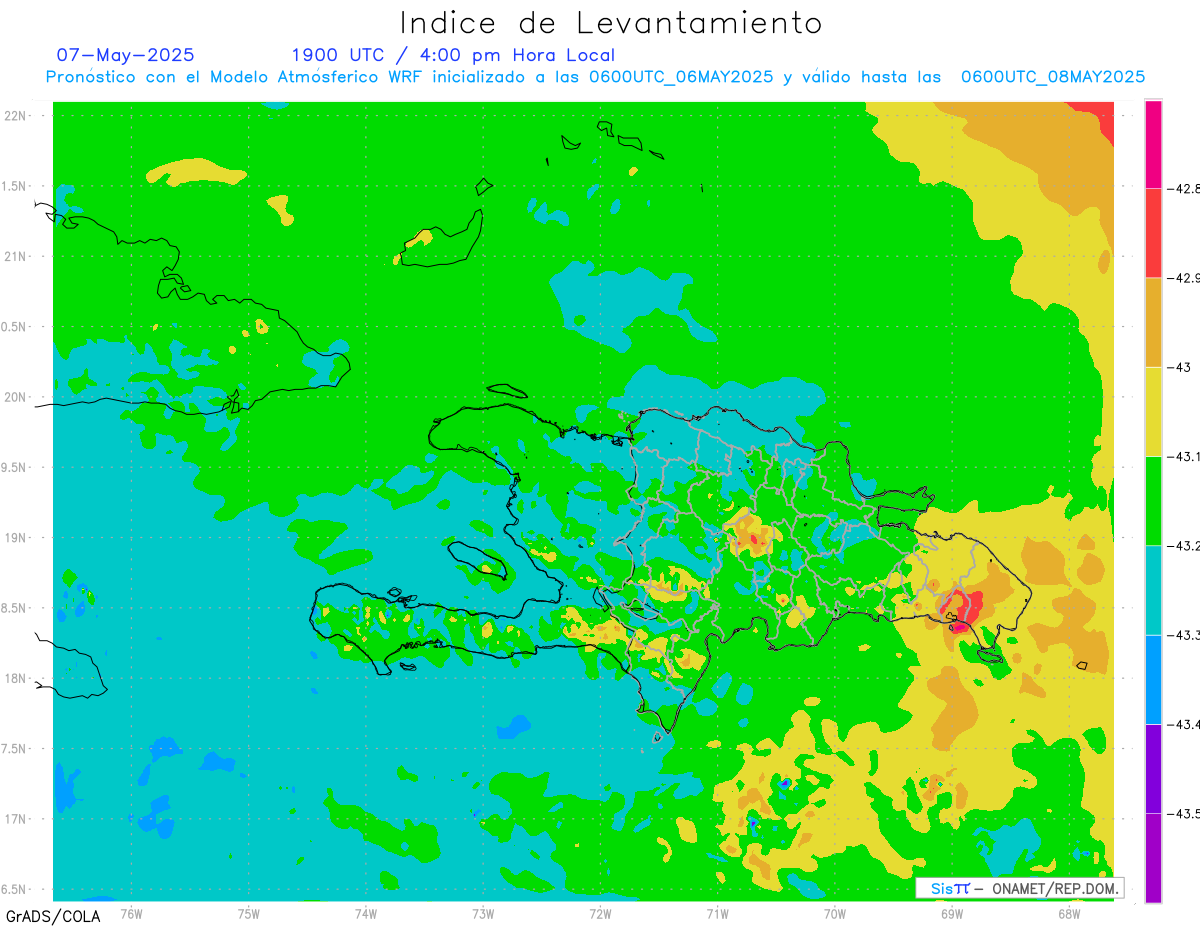Click the '1900 UTC / 4:00 pm Hora Local' time text

(x=453, y=55)
